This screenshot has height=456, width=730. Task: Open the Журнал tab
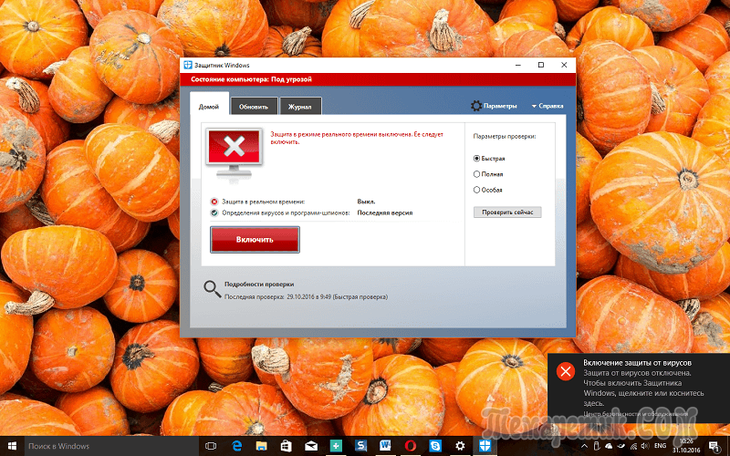pyautogui.click(x=300, y=106)
